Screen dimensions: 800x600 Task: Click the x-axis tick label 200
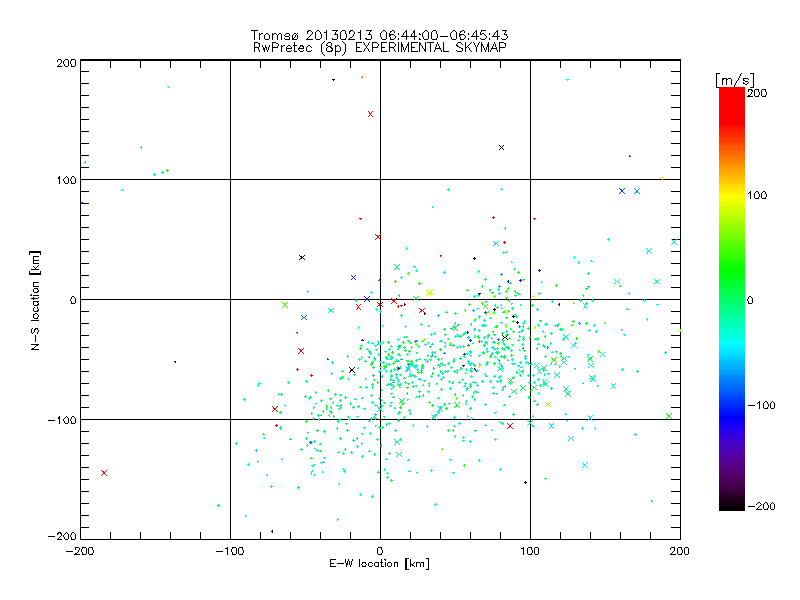point(680,551)
